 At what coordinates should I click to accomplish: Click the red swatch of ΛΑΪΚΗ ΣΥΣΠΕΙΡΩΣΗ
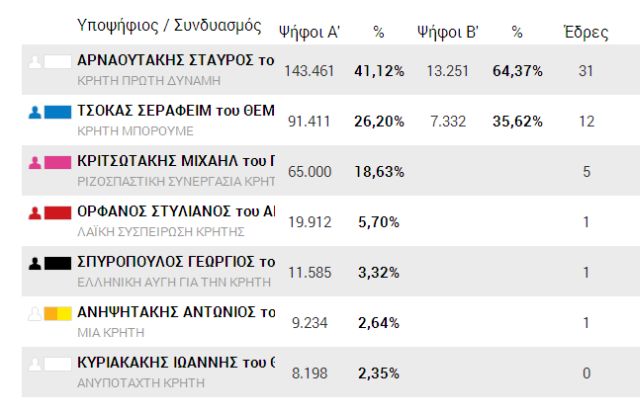(57, 212)
